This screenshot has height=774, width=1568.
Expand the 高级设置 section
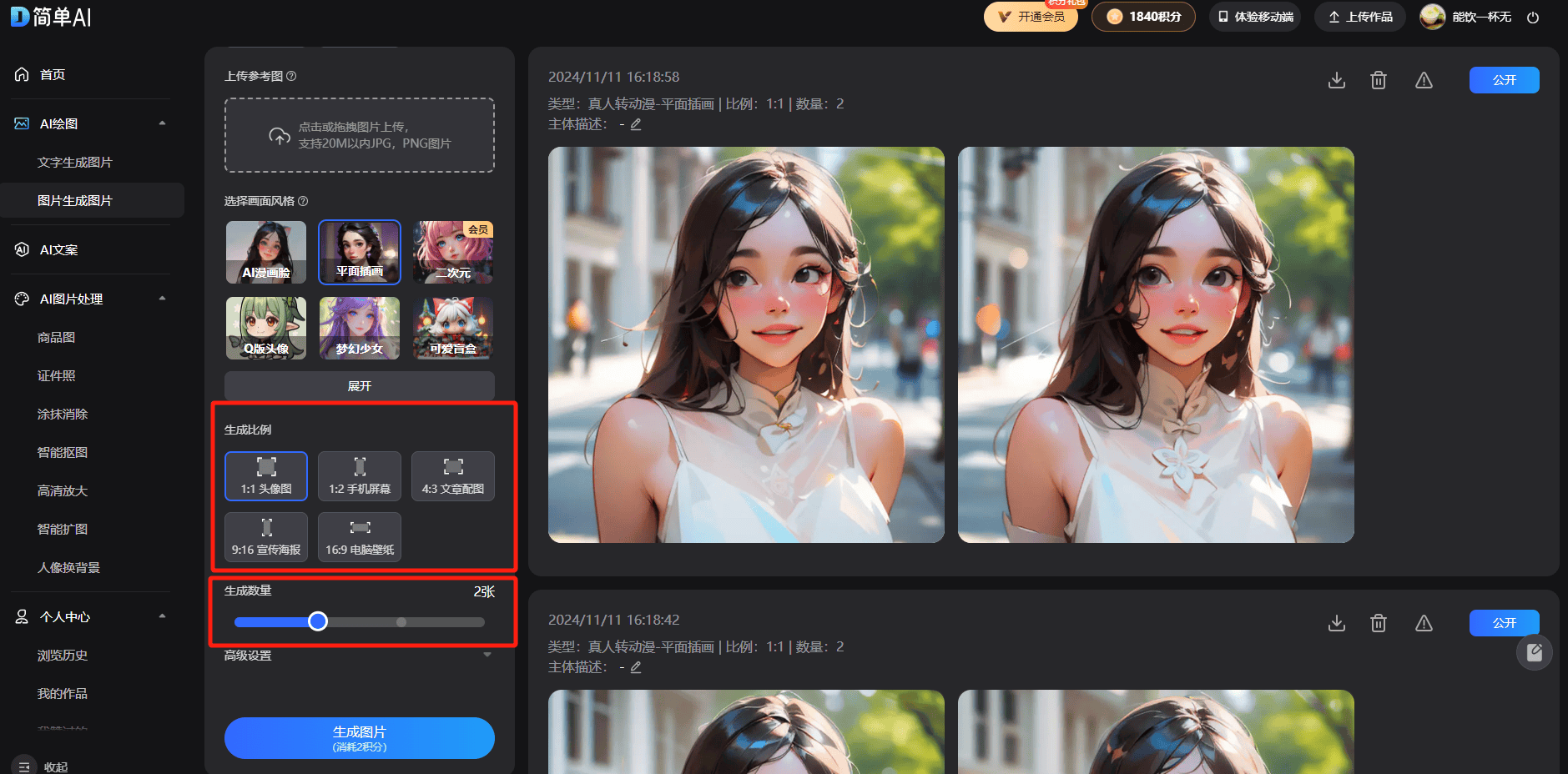point(487,656)
